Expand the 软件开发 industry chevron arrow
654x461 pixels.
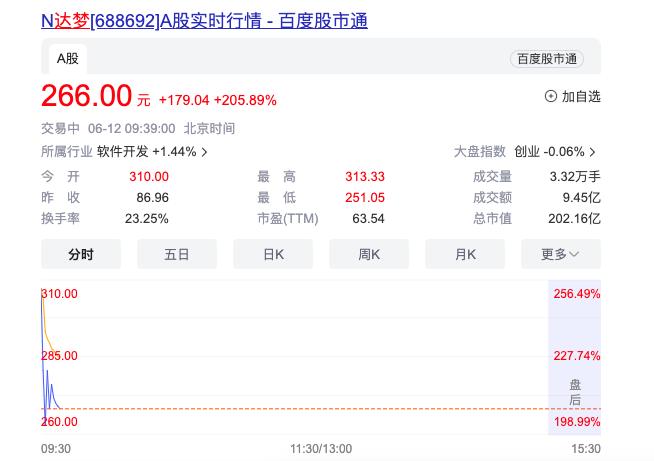coord(205,152)
